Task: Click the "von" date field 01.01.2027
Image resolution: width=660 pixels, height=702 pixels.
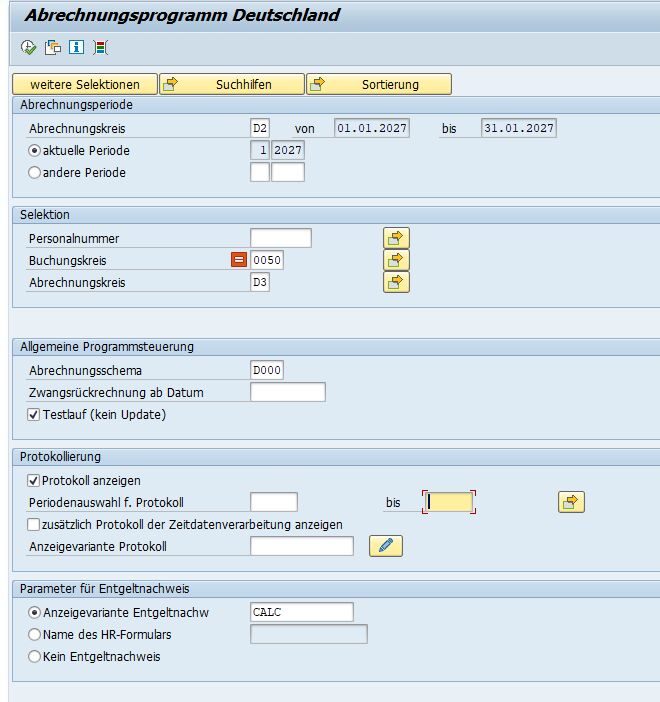Action: coord(372,128)
